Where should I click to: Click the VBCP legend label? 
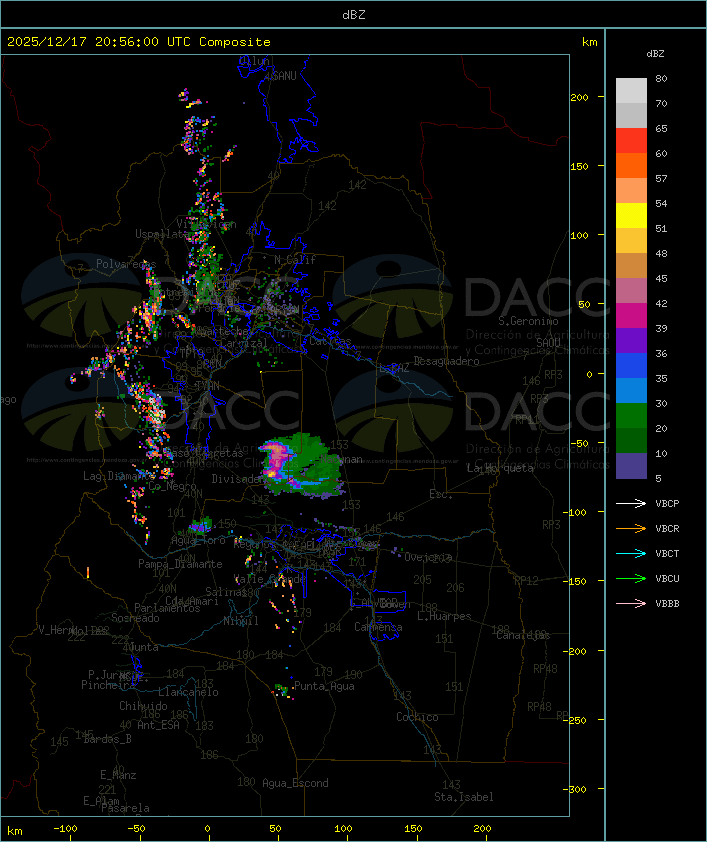pyautogui.click(x=667, y=503)
